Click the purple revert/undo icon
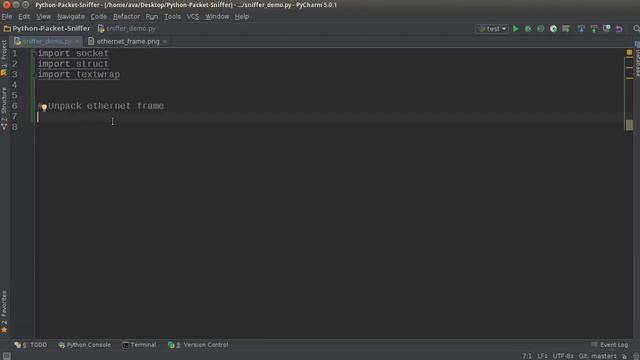This screenshot has width=640, height=360. (619, 29)
